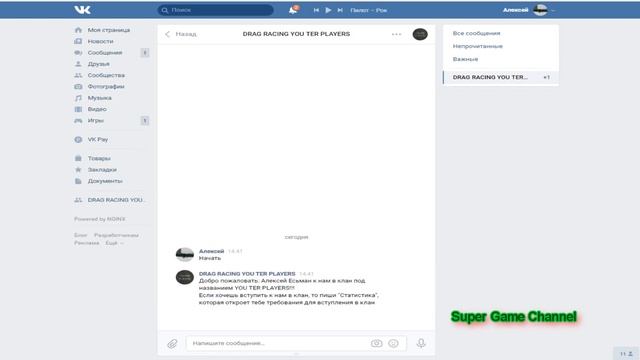Open the online friends counter in bottom corner

627,353
